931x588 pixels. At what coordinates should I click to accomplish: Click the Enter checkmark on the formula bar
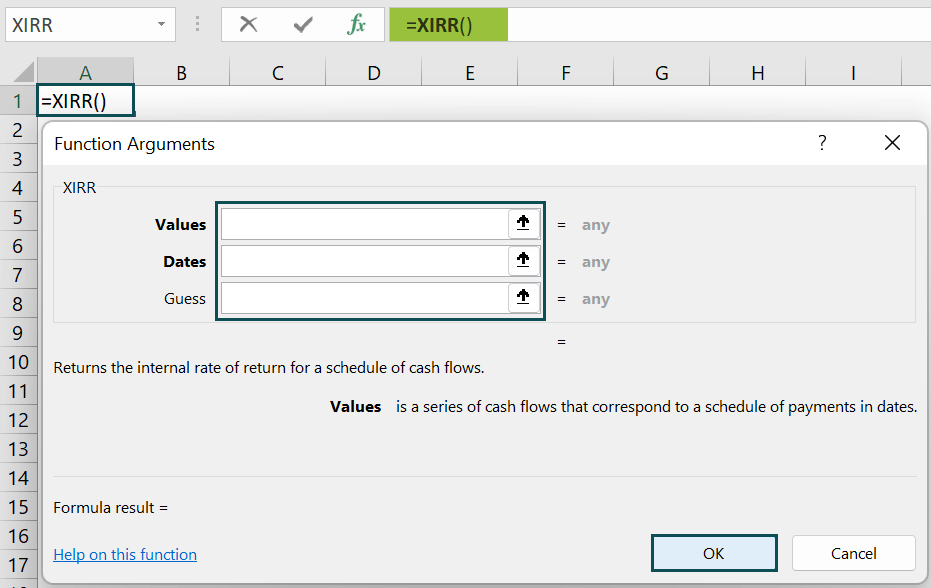pyautogui.click(x=302, y=25)
